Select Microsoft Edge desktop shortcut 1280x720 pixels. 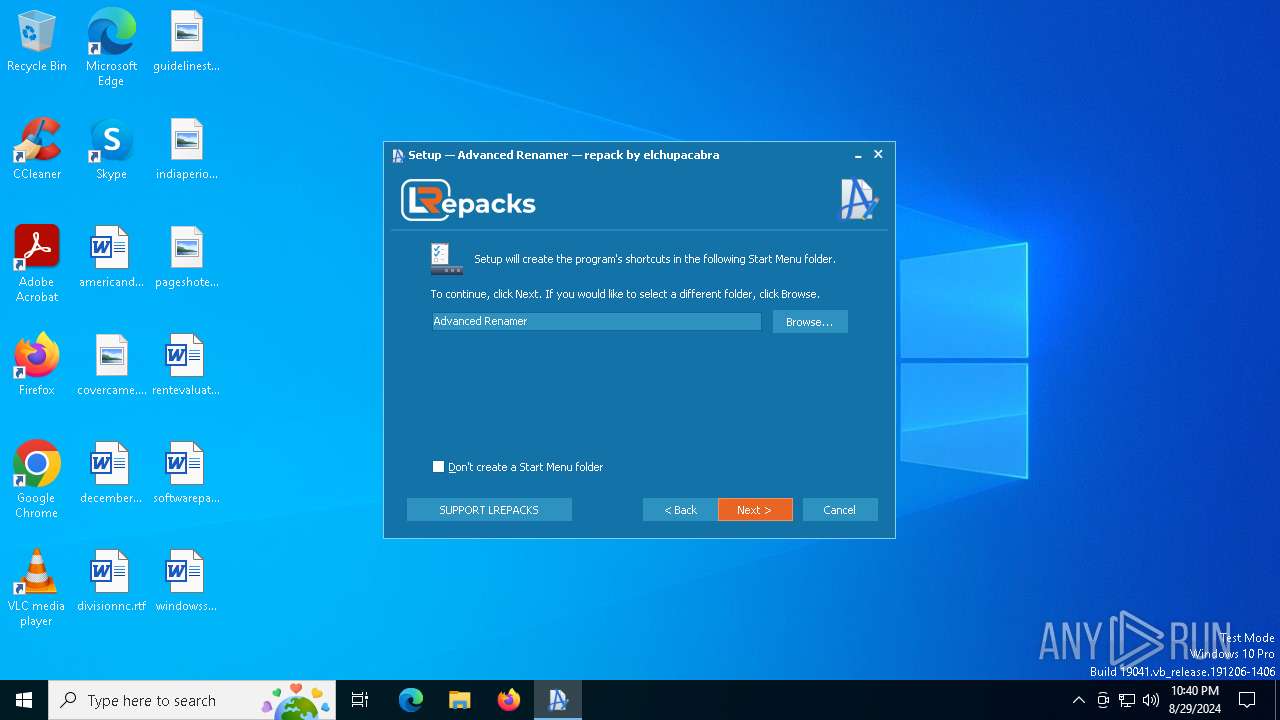tap(111, 47)
